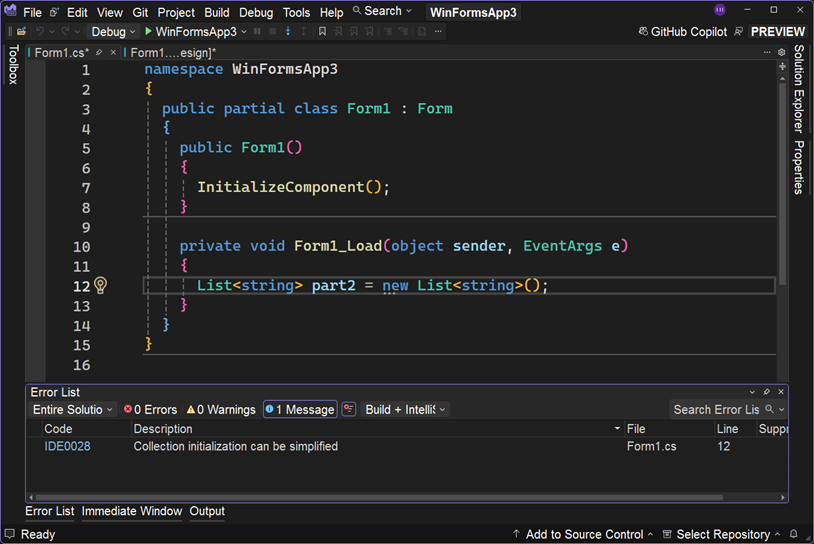Click the Send Feedback person icon
Image resolution: width=814 pixels, height=544 pixels.
738,32
